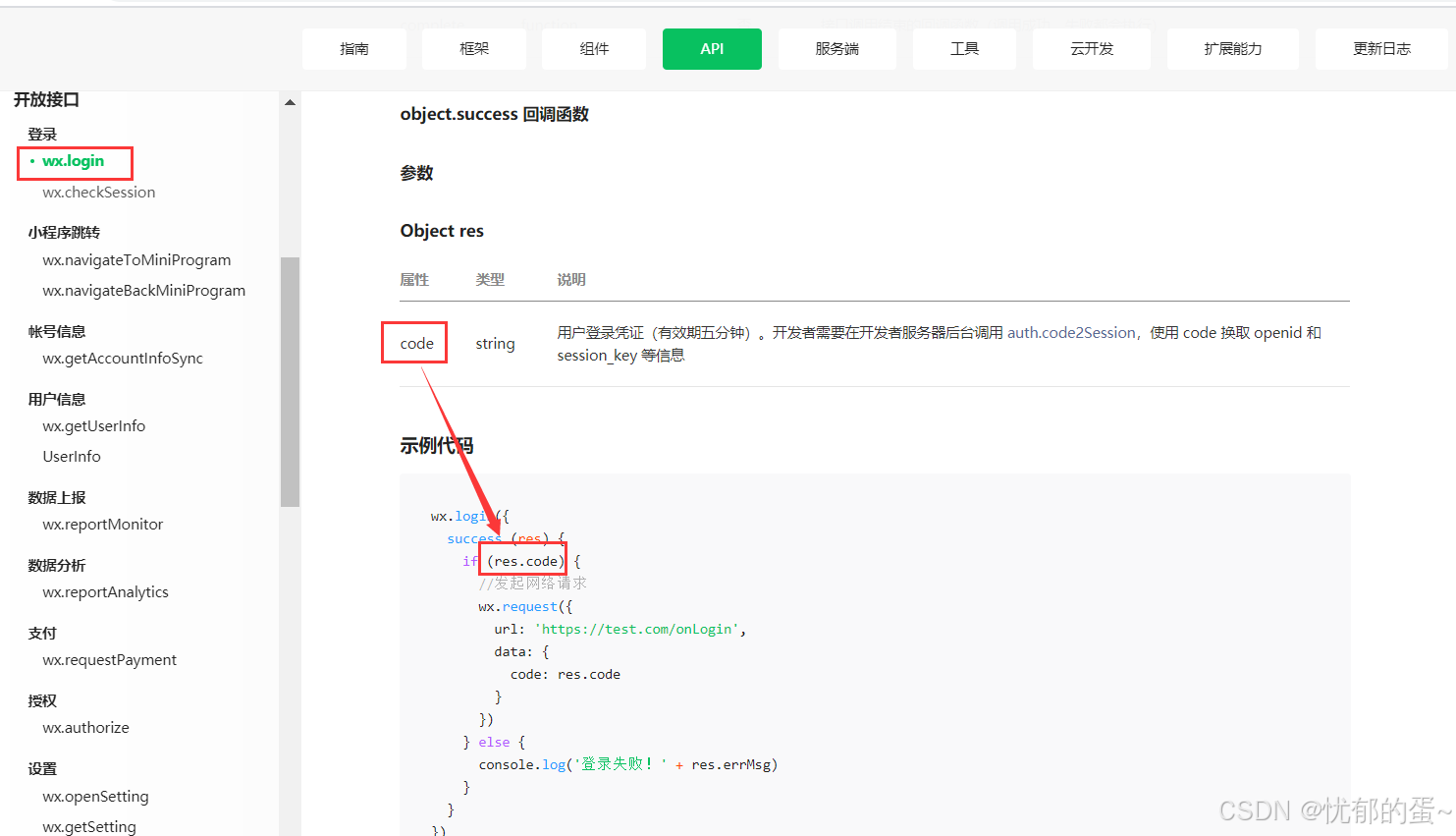Click the 支付 sidebar heading
Viewport: 1456px width, 836px height.
point(42,634)
